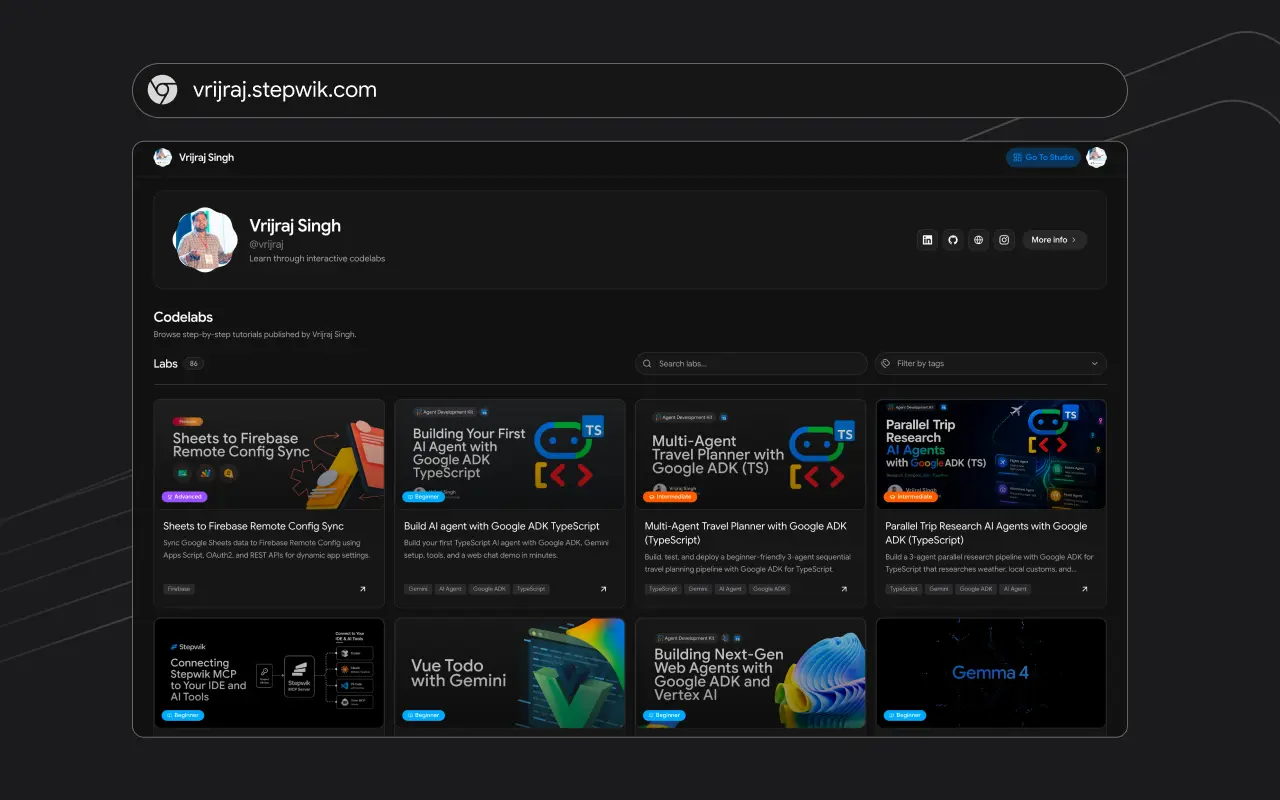The image size is (1280, 800).
Task: Open Vrijraj Singh's LinkedIn profile icon
Action: [927, 240]
